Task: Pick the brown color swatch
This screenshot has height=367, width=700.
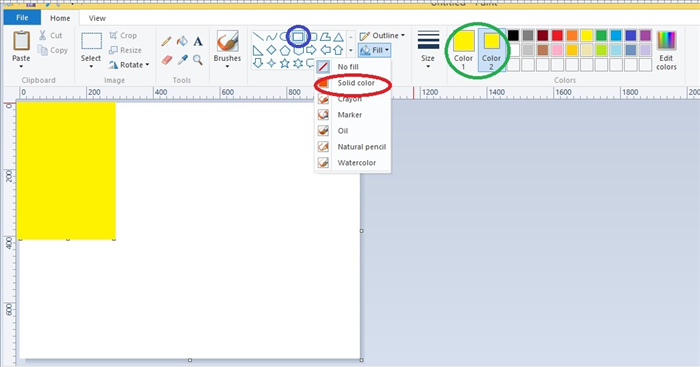Action: coord(542,50)
